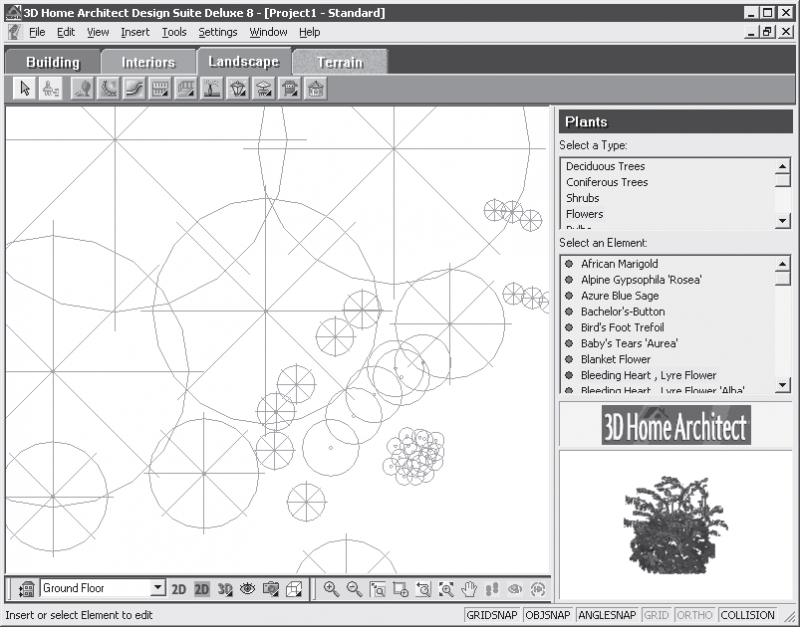
Task: Choose Blanket Flower element
Action: (x=615, y=359)
